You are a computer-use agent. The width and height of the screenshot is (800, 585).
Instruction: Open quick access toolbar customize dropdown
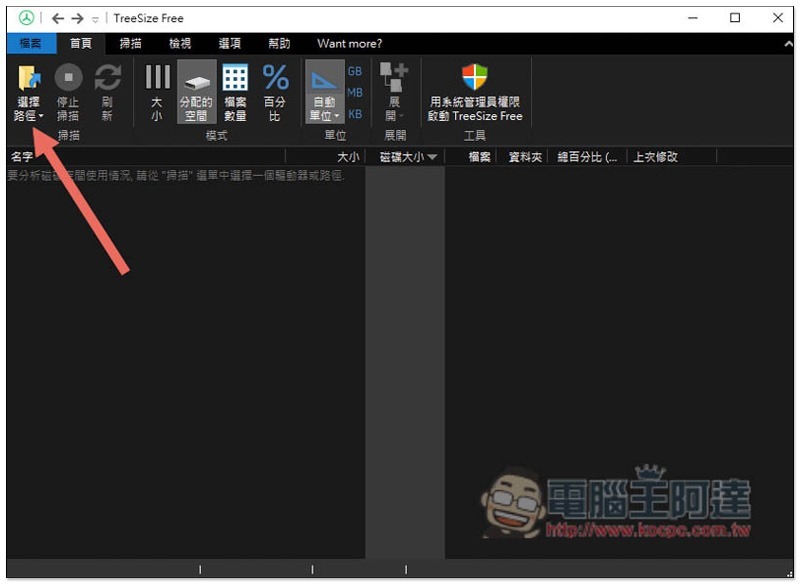[95, 20]
